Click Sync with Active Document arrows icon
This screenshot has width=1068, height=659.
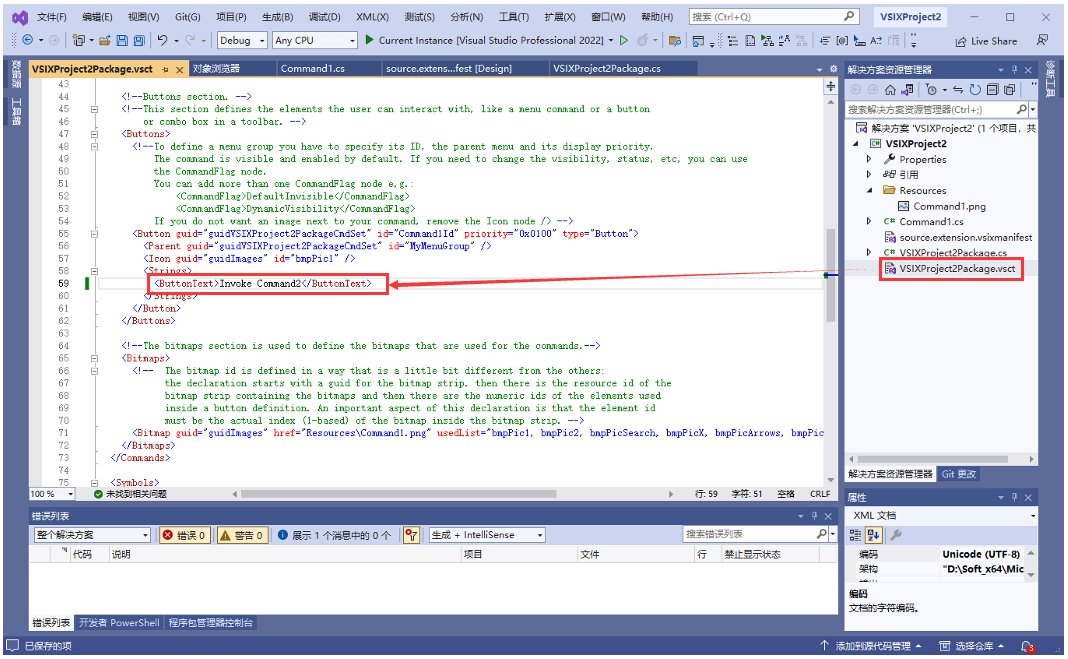(958, 90)
